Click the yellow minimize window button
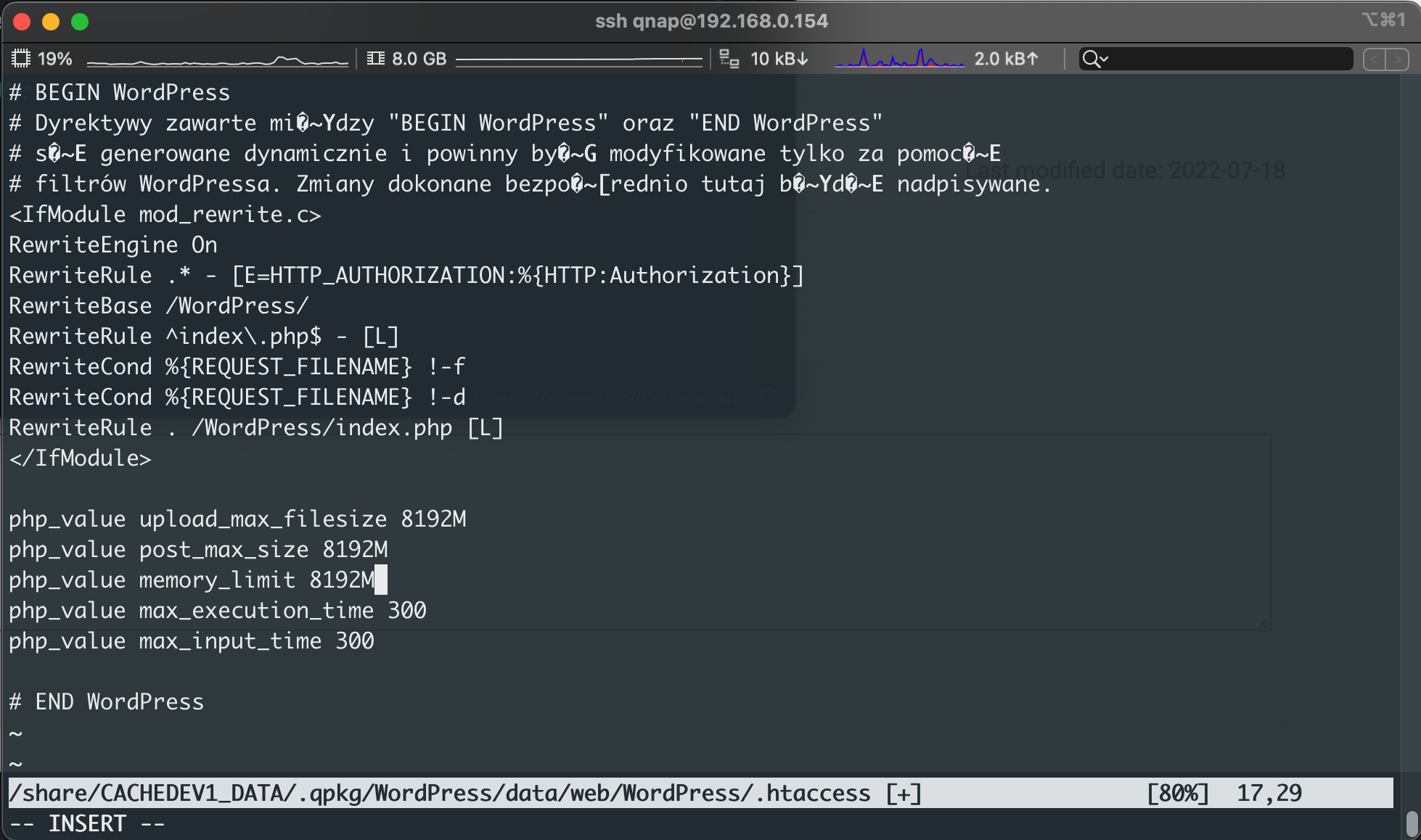The height and width of the screenshot is (840, 1421). 51,22
